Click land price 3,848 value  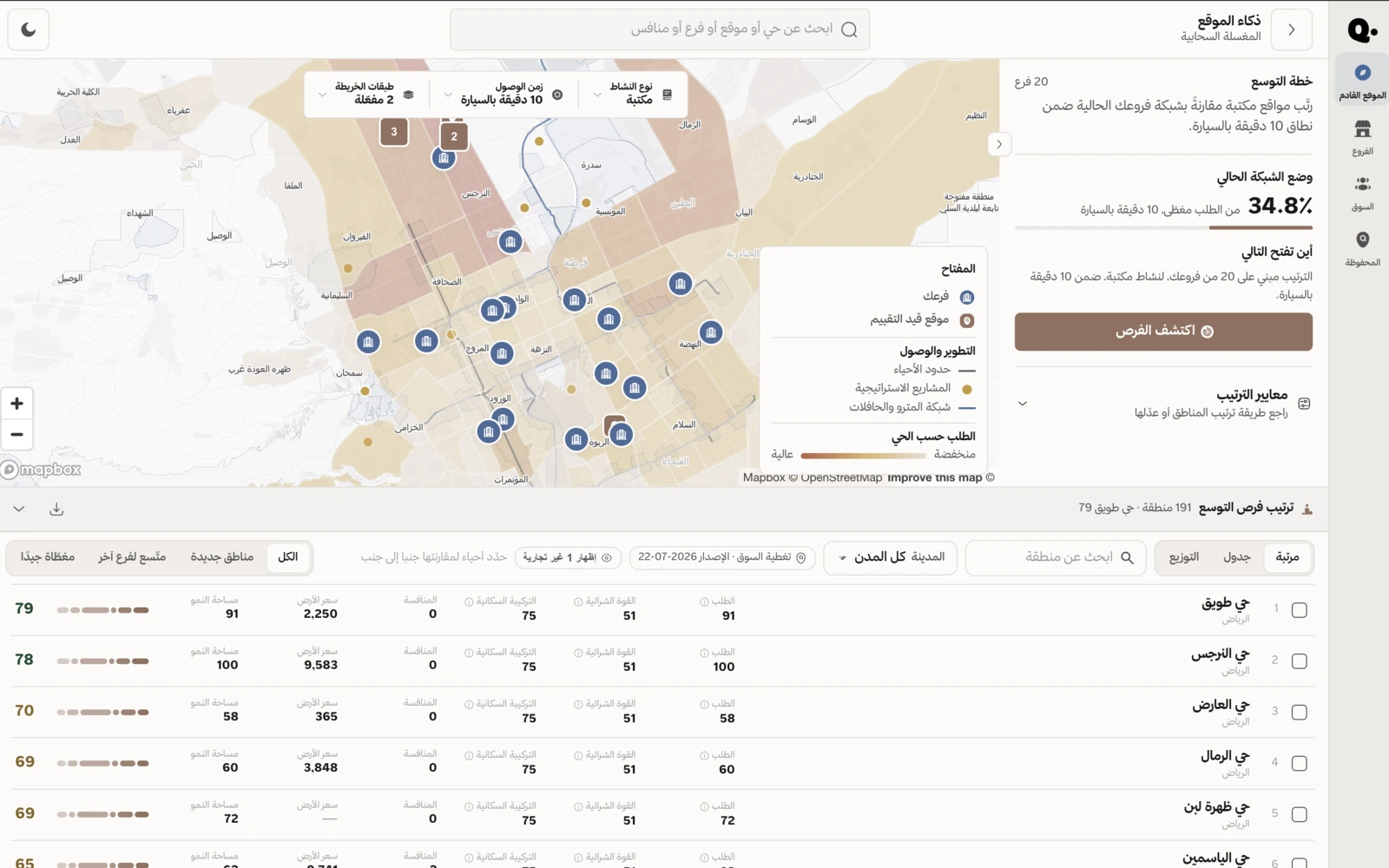(320, 767)
